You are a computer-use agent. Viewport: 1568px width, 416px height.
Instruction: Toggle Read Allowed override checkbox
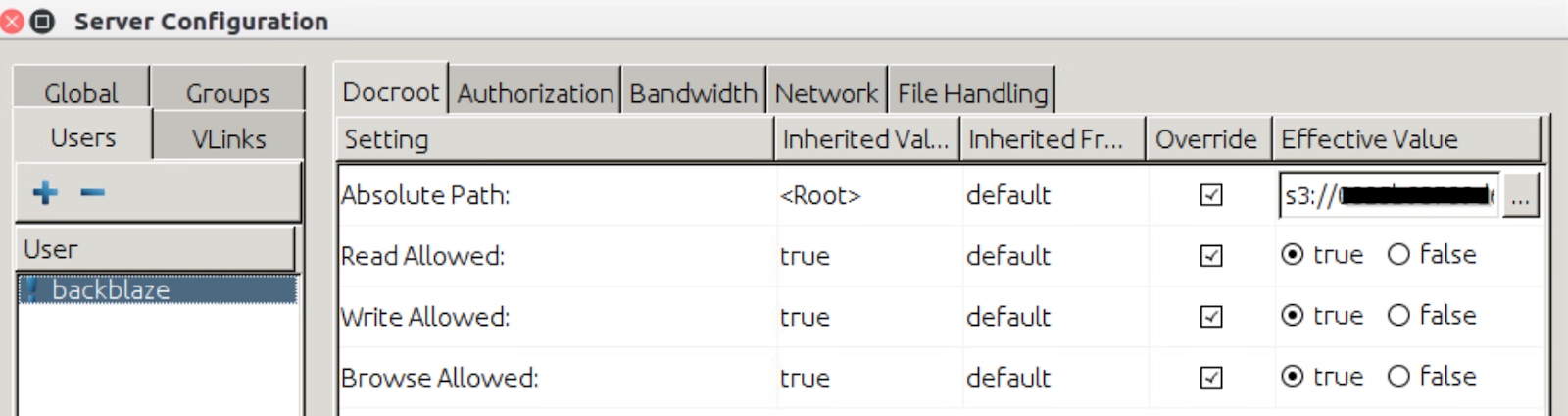point(1211,256)
